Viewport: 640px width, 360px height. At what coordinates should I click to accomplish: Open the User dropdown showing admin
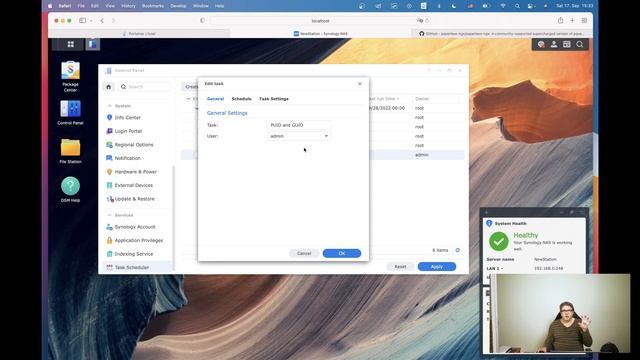coord(298,136)
